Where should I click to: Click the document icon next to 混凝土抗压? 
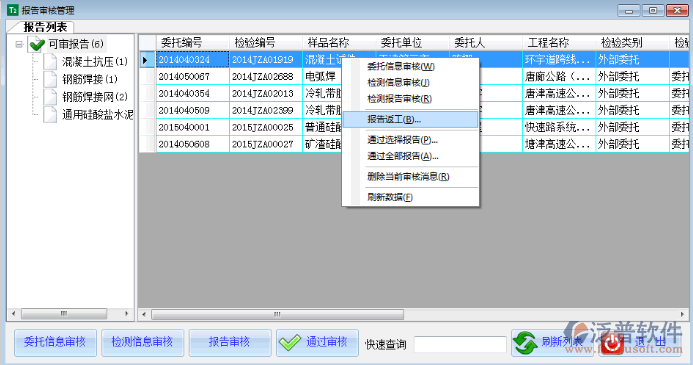pyautogui.click(x=50, y=61)
